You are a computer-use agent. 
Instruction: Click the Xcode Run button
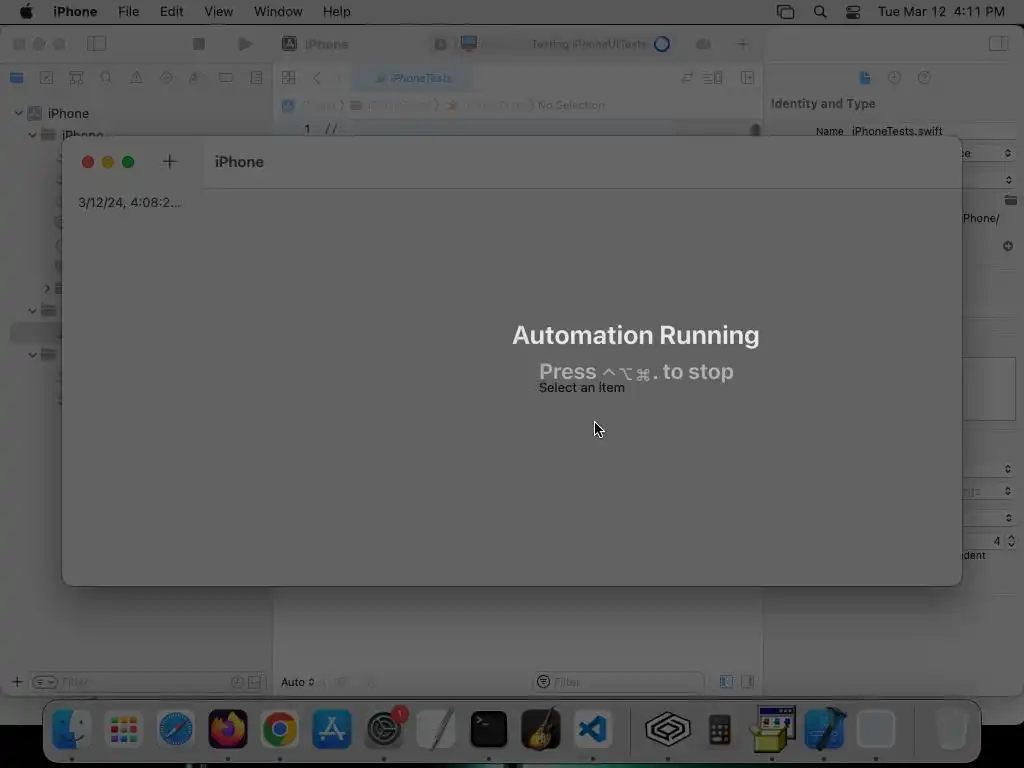coord(245,44)
